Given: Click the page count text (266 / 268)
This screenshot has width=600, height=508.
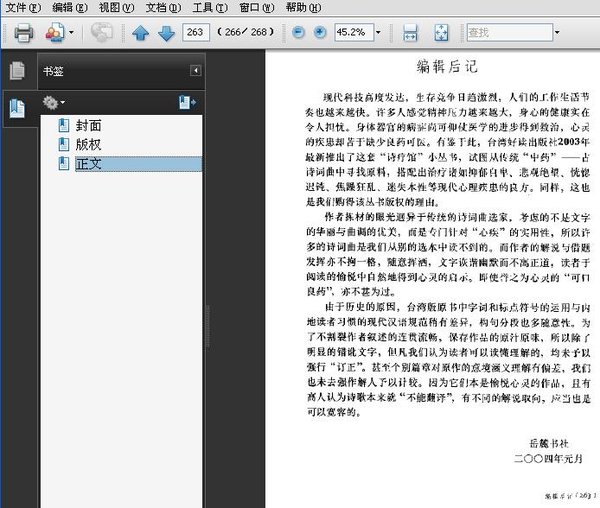Looking at the screenshot, I should [x=246, y=32].
